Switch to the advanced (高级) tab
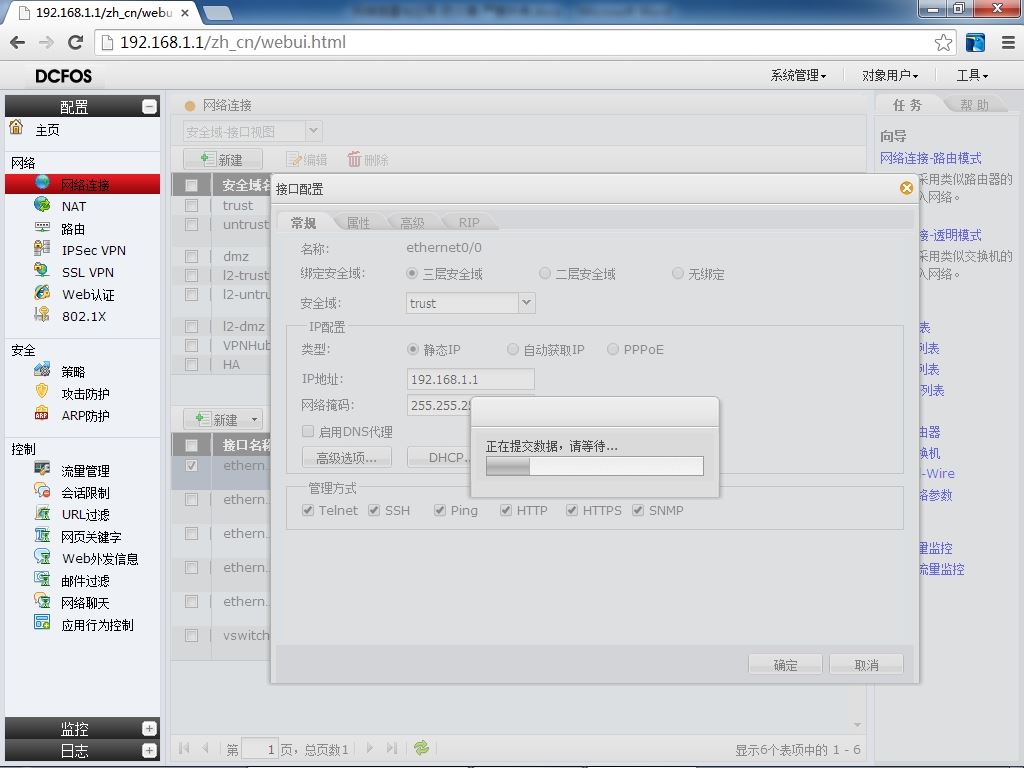The width and height of the screenshot is (1024, 768). pyautogui.click(x=412, y=223)
